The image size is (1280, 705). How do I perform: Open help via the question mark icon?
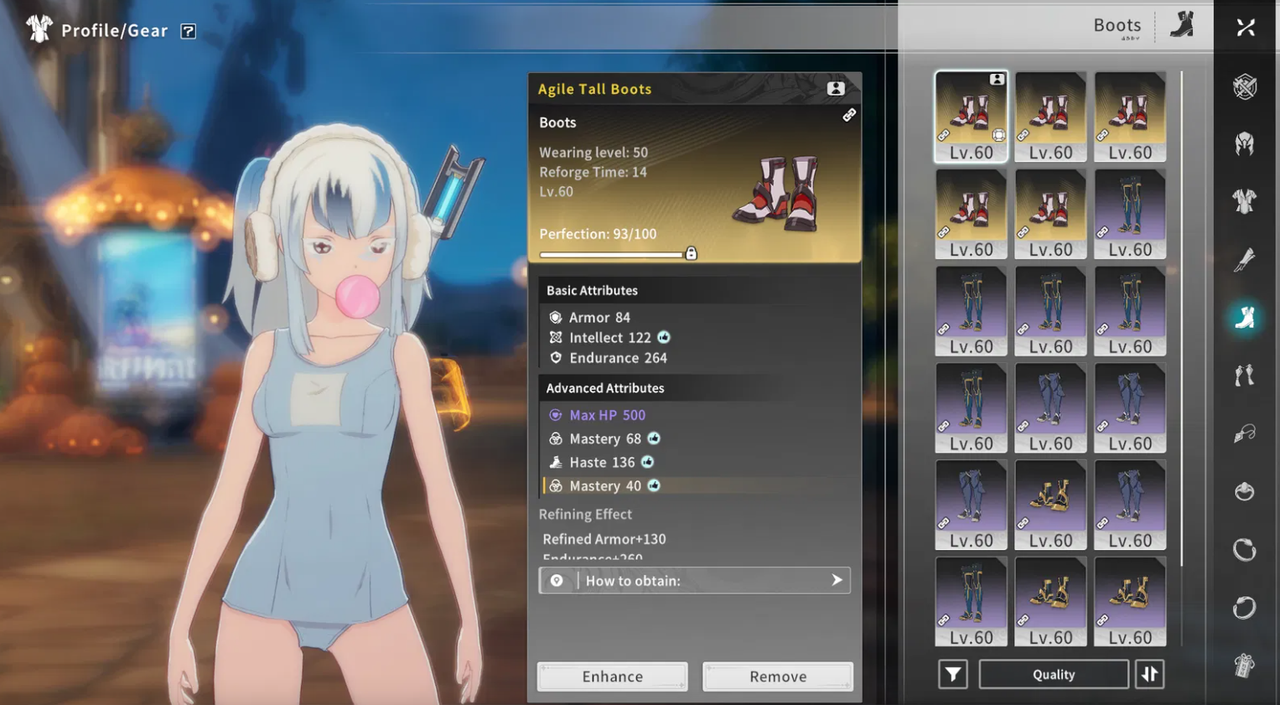(x=188, y=31)
